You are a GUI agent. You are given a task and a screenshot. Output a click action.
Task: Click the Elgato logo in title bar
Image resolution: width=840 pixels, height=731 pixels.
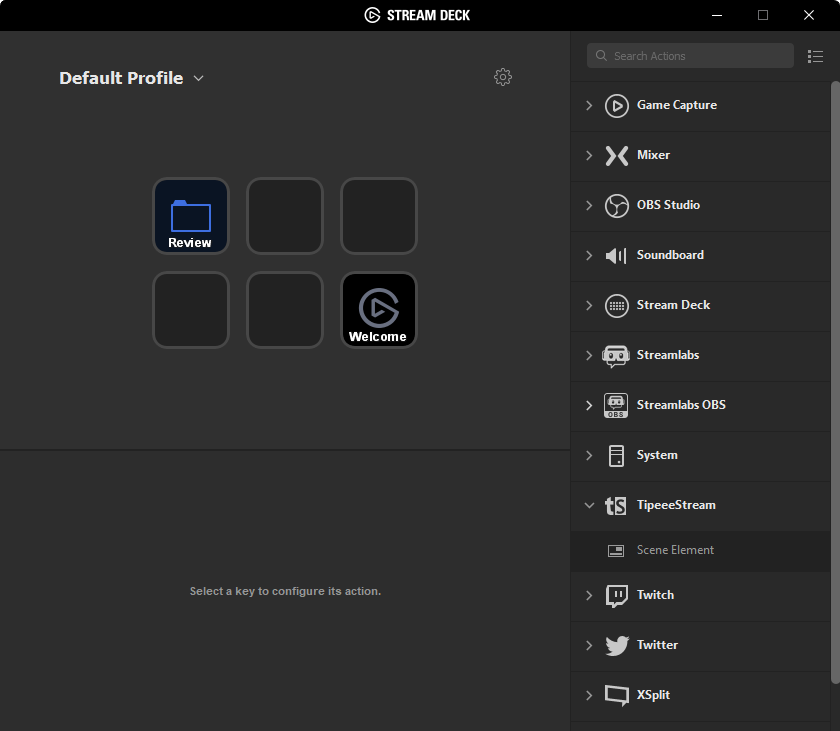tap(372, 15)
